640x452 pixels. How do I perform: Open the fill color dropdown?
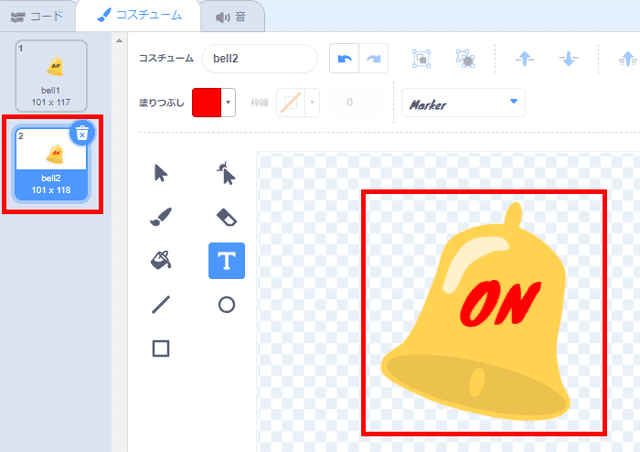pos(229,103)
